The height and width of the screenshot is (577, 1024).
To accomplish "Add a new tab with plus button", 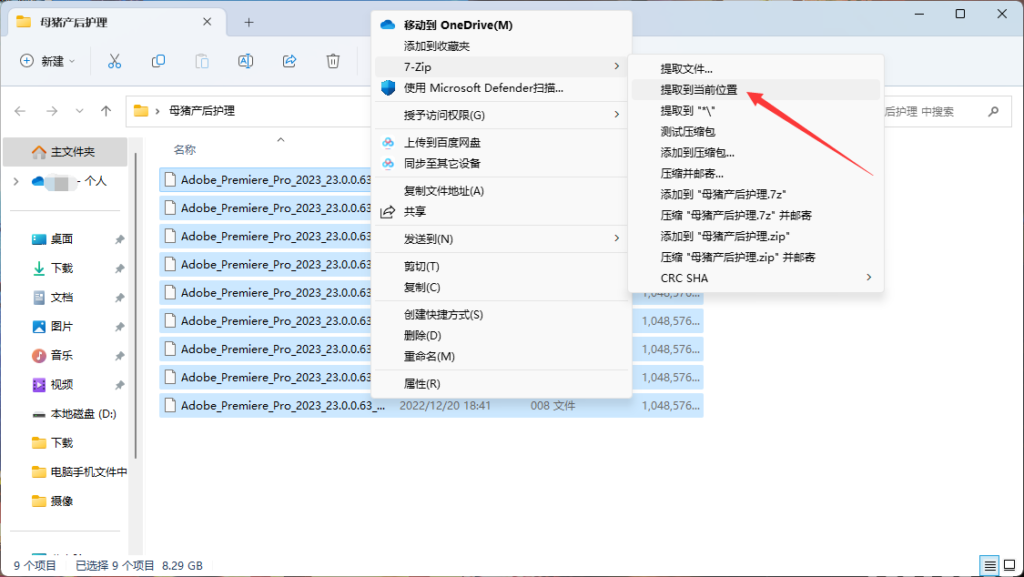I will pos(249,22).
